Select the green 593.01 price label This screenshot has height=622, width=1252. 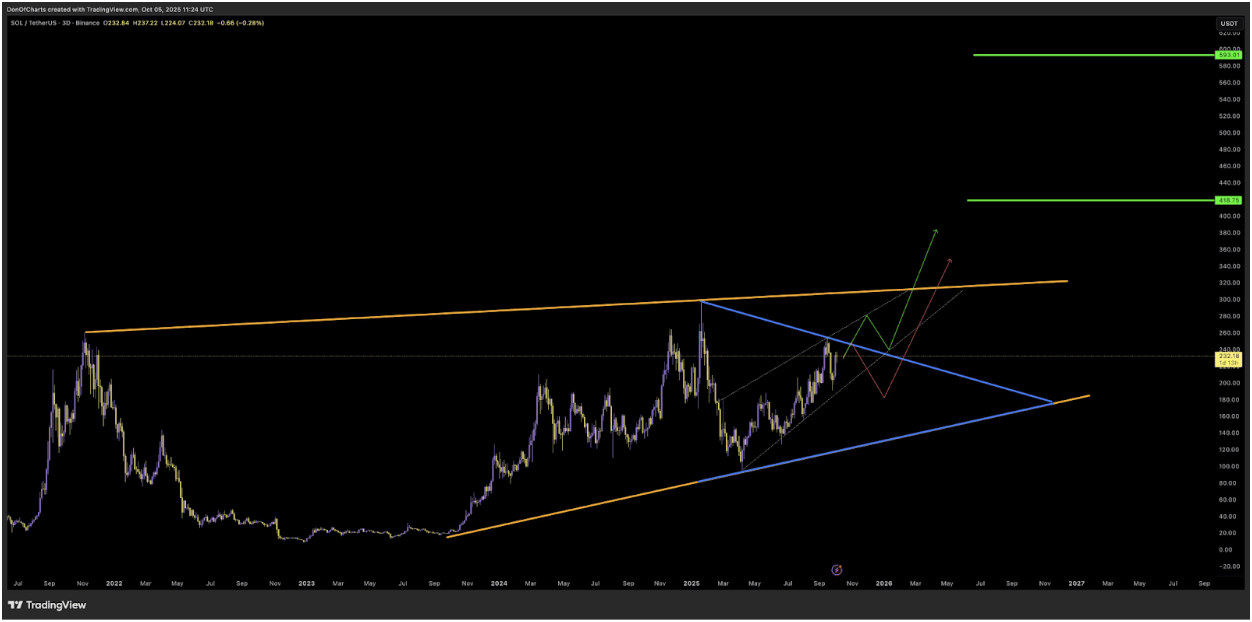1228,55
